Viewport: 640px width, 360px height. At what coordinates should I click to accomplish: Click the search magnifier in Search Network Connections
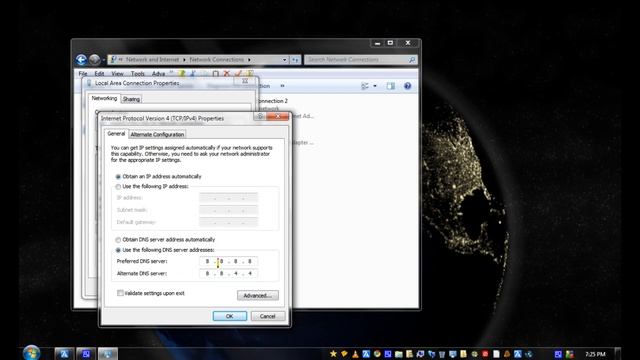click(412, 60)
